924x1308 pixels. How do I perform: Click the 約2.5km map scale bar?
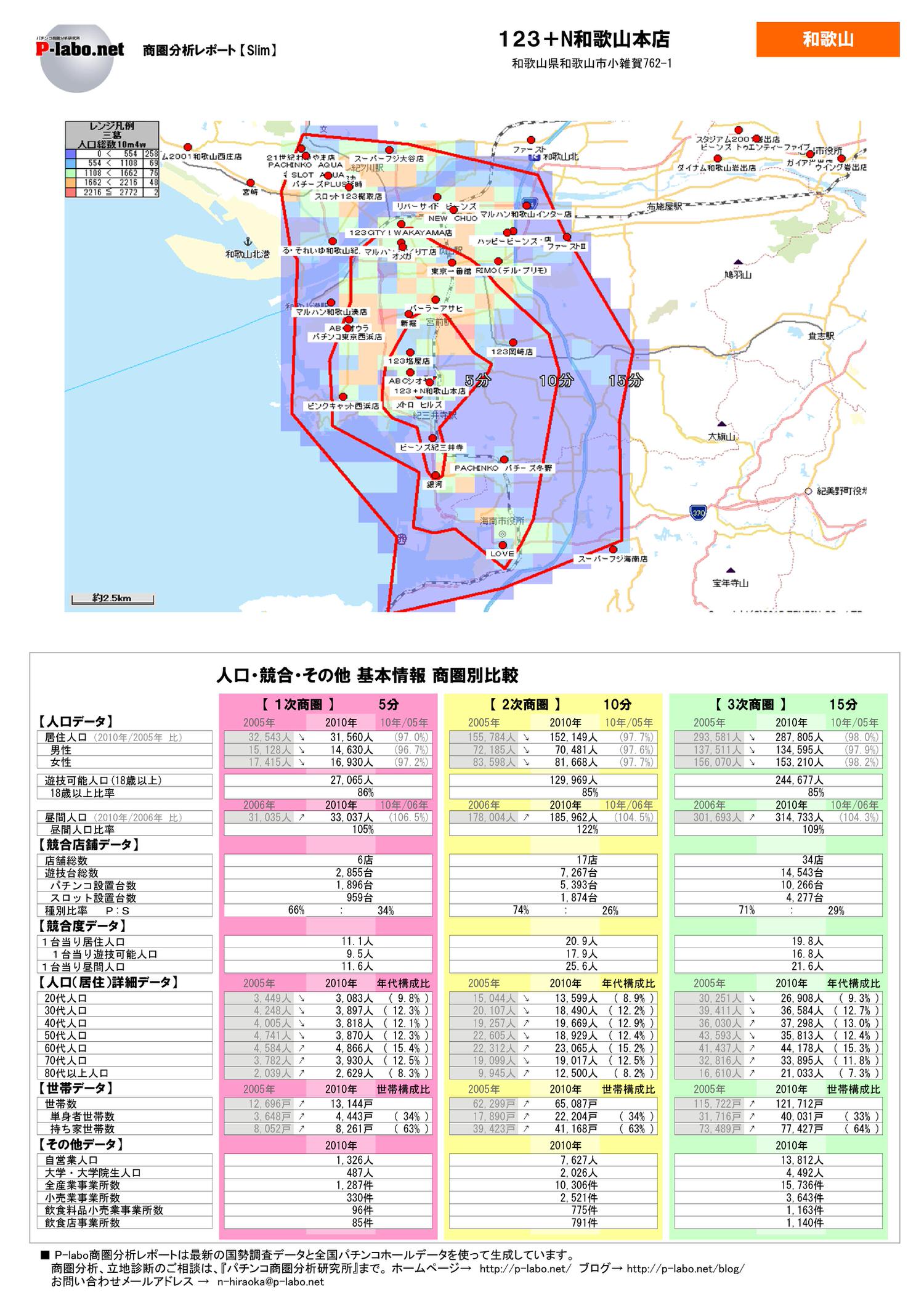click(112, 598)
